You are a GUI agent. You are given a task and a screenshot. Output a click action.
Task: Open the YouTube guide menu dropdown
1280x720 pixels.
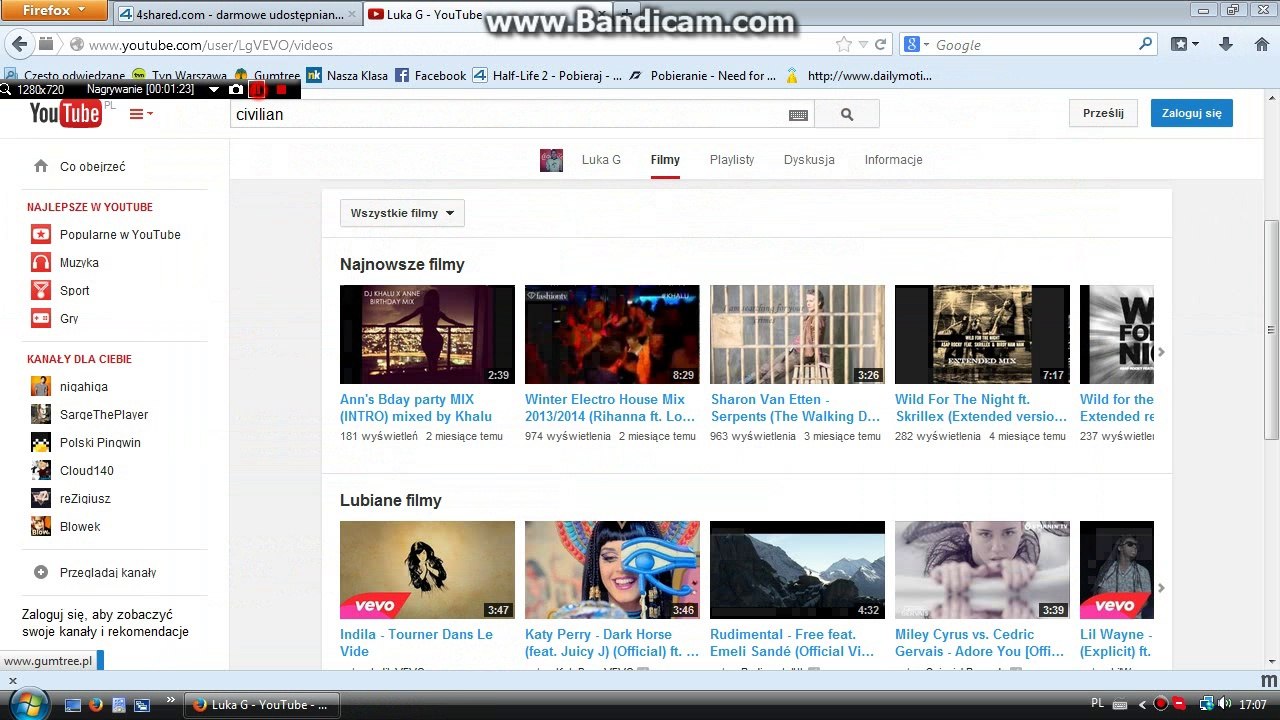tap(141, 114)
